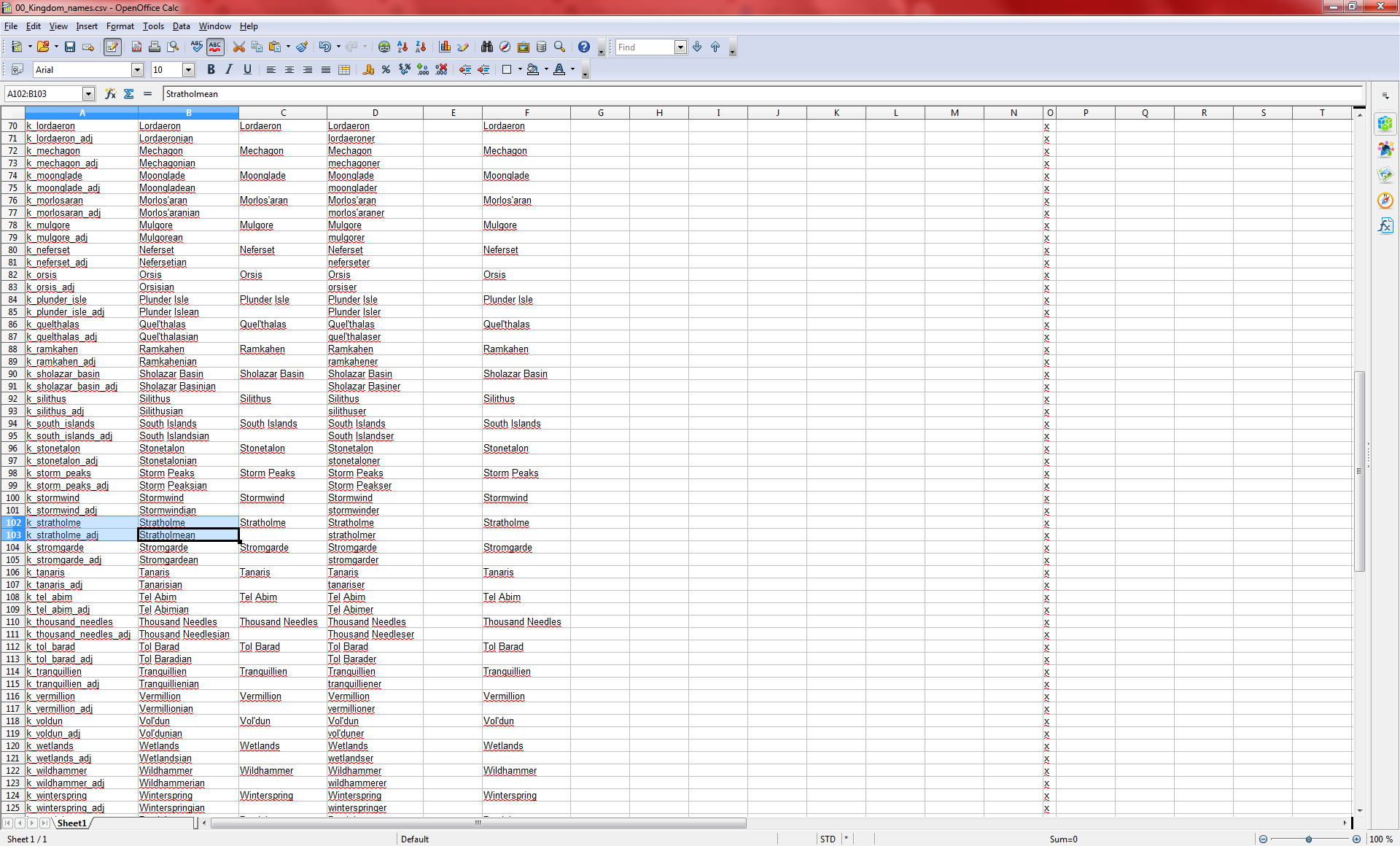Open OpenOffice Help
The width and height of the screenshot is (1400, 846).
click(584, 47)
